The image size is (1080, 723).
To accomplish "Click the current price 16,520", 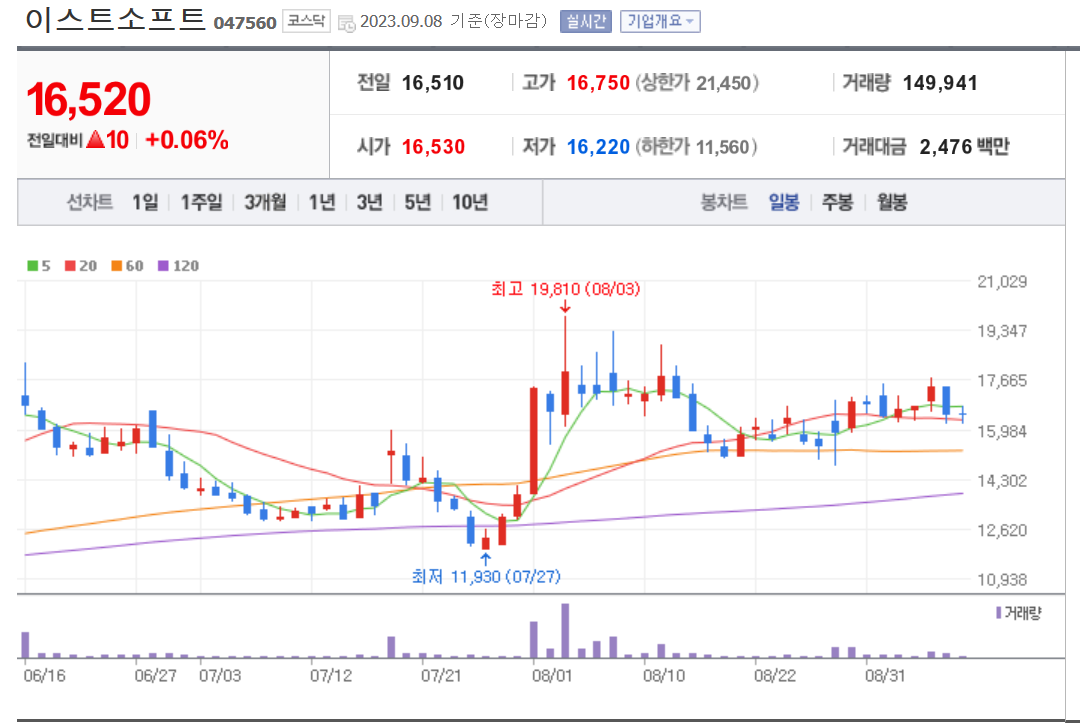I will click(88, 99).
